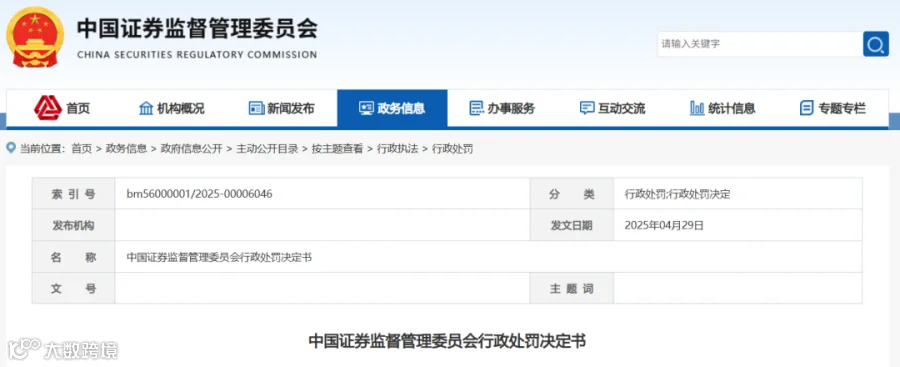Click the bold document heading 中国证券监督管理委员会行政处罚决定书

(447, 341)
